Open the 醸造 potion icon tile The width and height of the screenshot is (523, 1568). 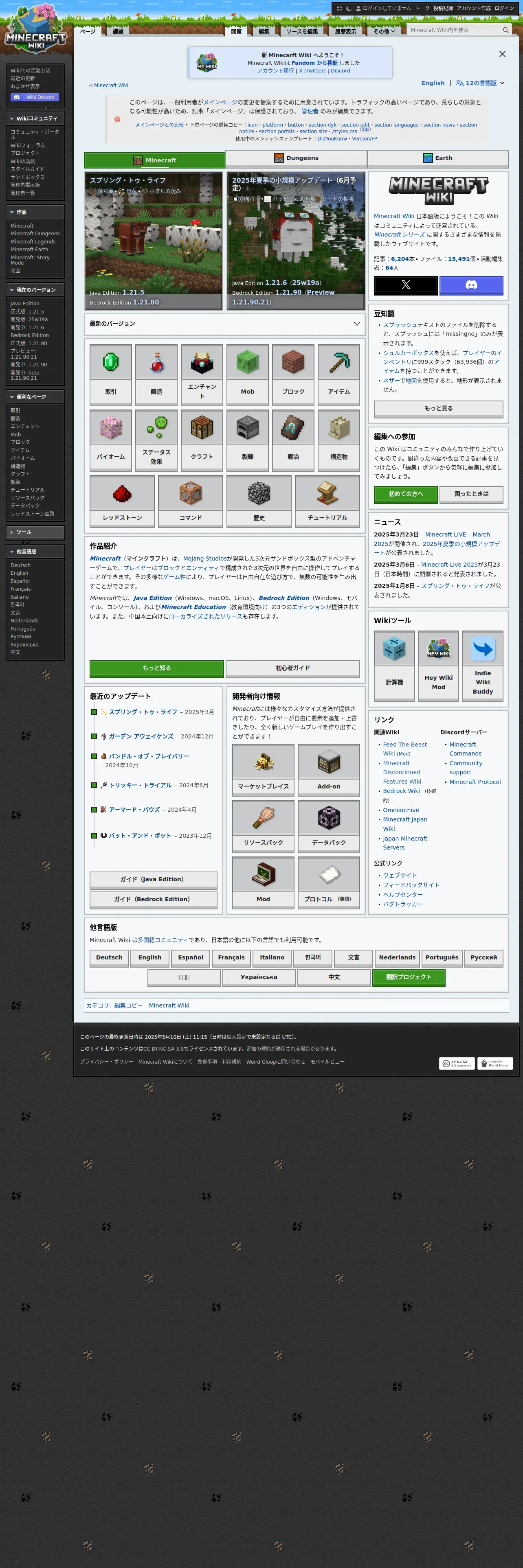tap(156, 375)
